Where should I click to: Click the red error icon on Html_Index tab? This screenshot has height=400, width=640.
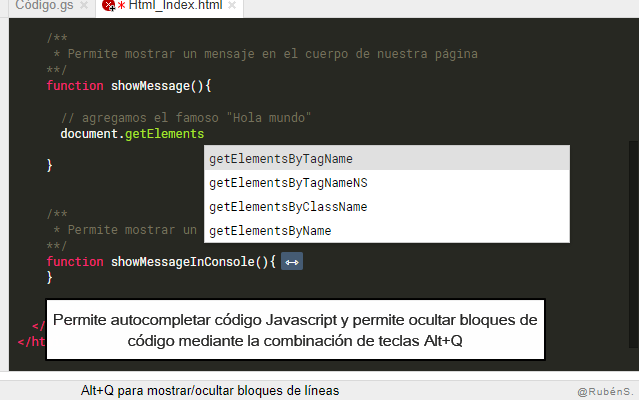[x=108, y=5]
